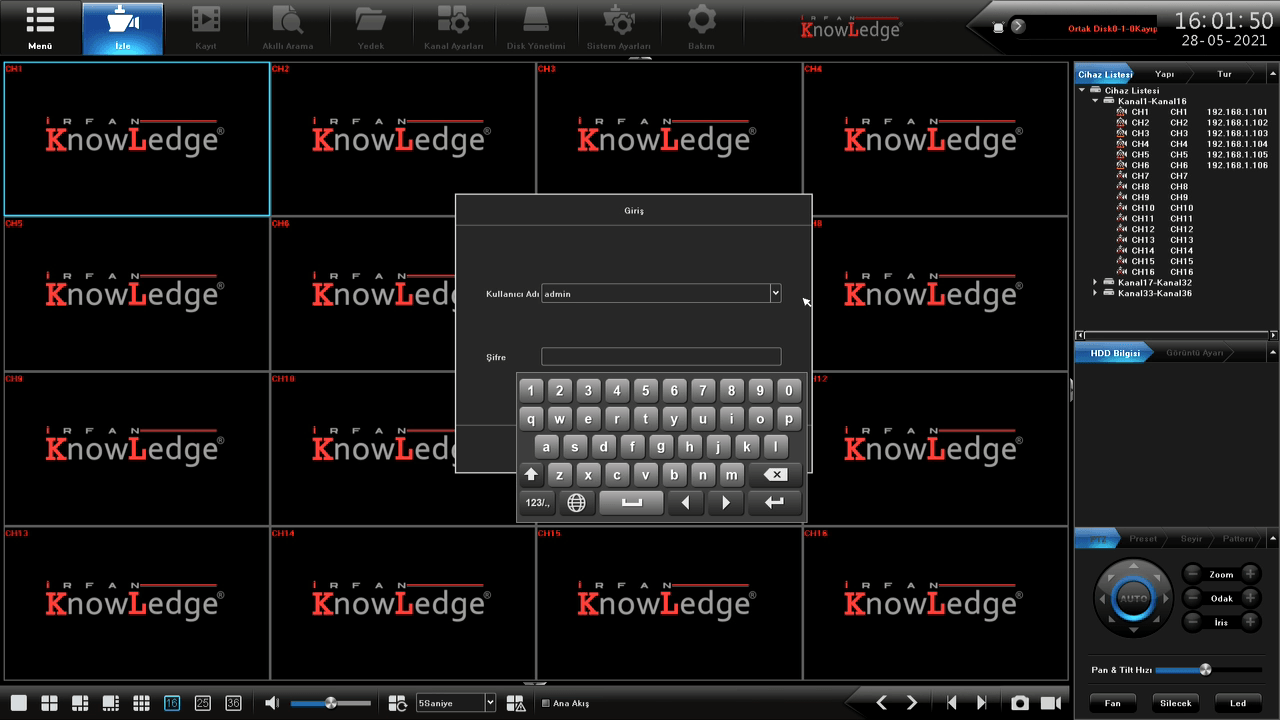1280x720 pixels.
Task: Switch to single-view layout
Action: pos(18,703)
